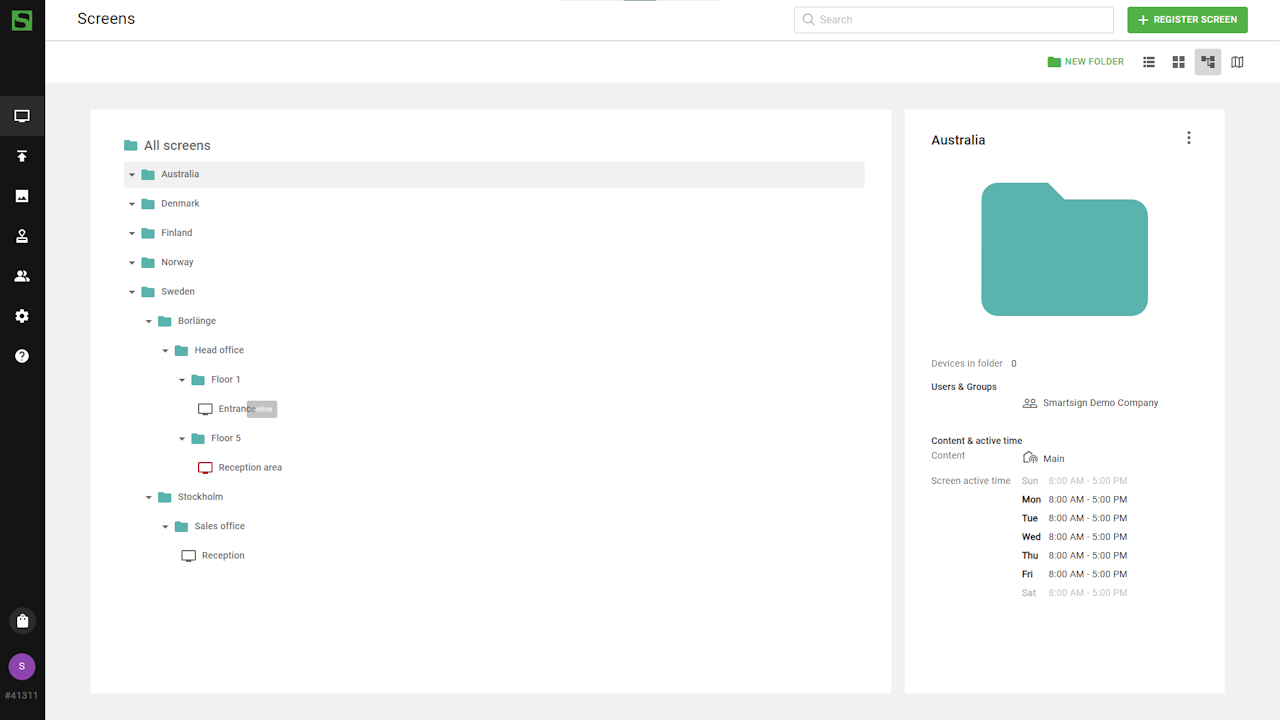Click the Main content label
Viewport: 1280px width, 720px height.
tap(1054, 459)
